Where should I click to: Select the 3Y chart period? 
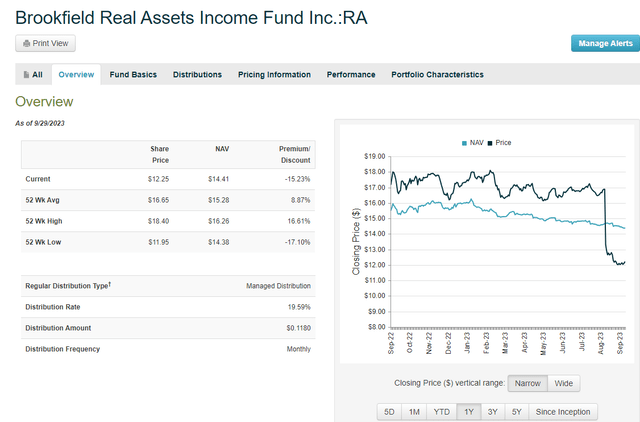tap(493, 412)
